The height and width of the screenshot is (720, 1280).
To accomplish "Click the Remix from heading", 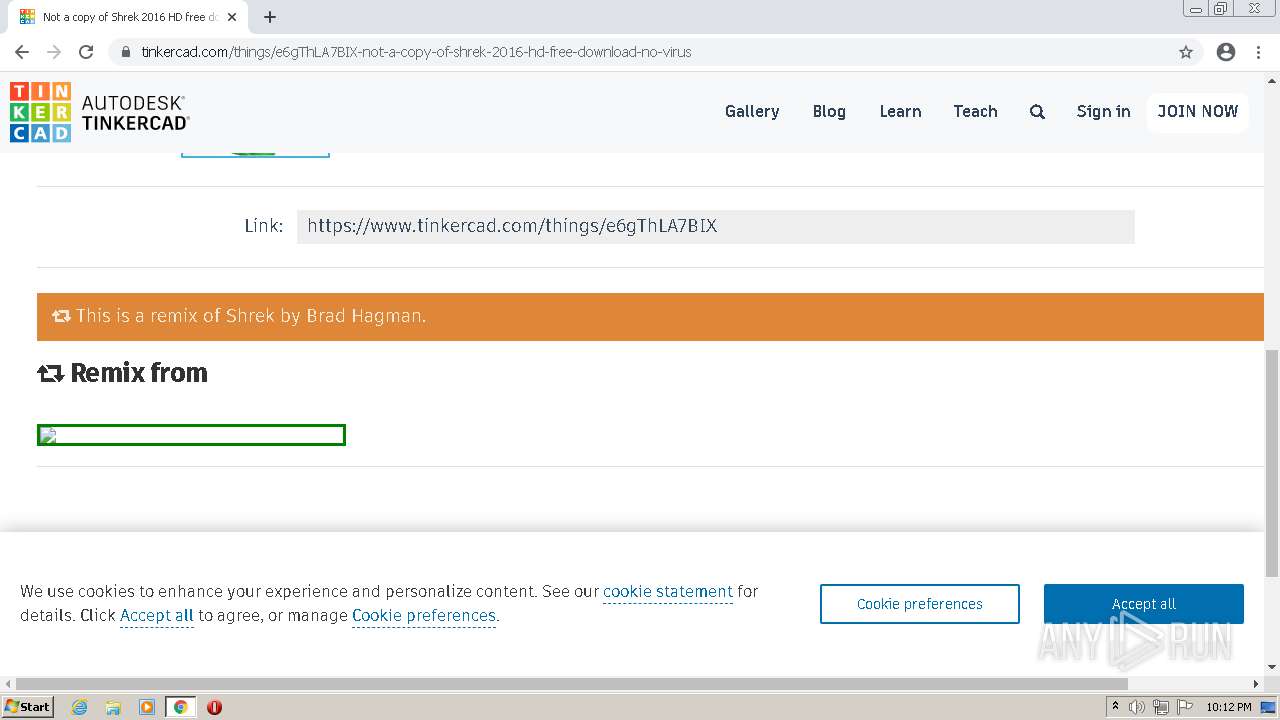I will point(123,373).
